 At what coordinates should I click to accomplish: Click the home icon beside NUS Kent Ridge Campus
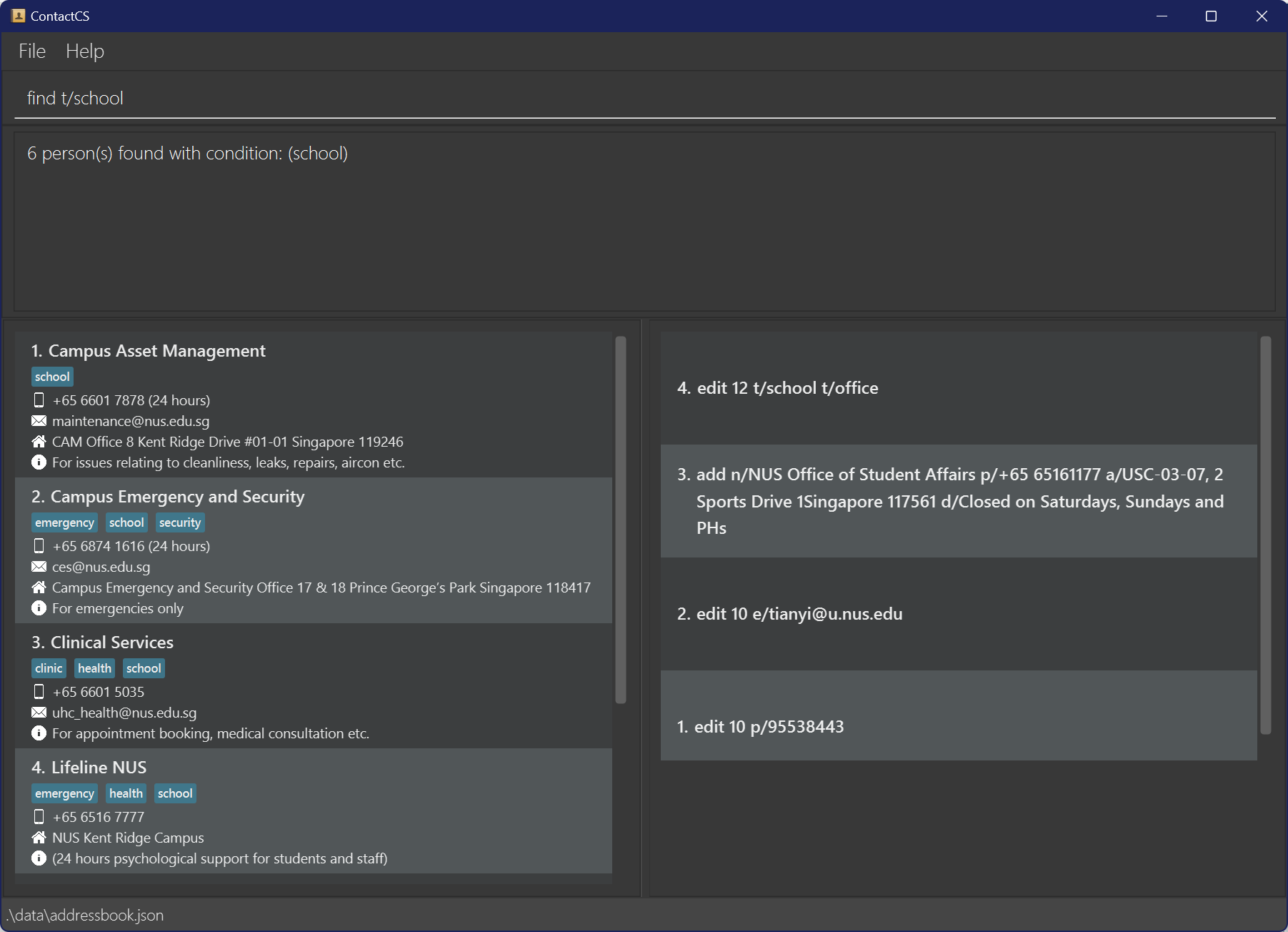point(39,838)
